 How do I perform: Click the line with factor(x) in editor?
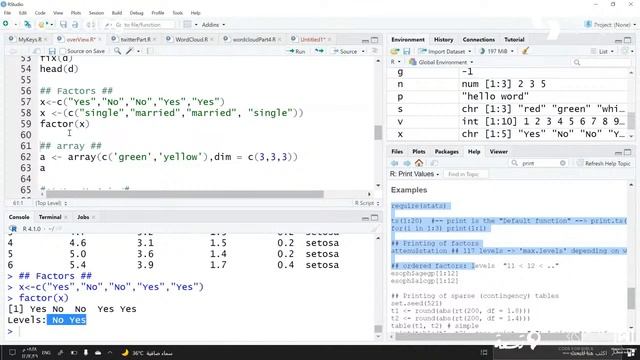coord(64,124)
